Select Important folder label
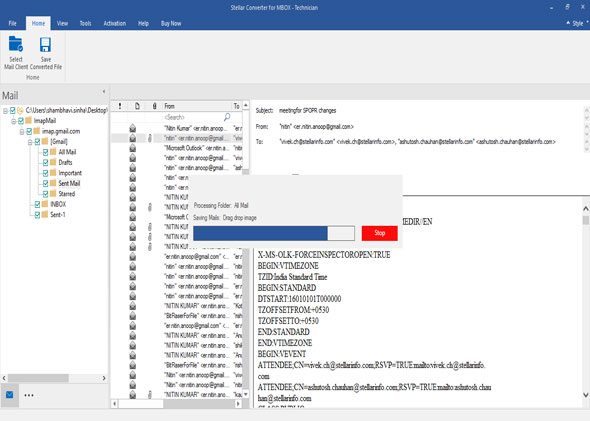Image resolution: width=590 pixels, height=421 pixels. click(70, 173)
